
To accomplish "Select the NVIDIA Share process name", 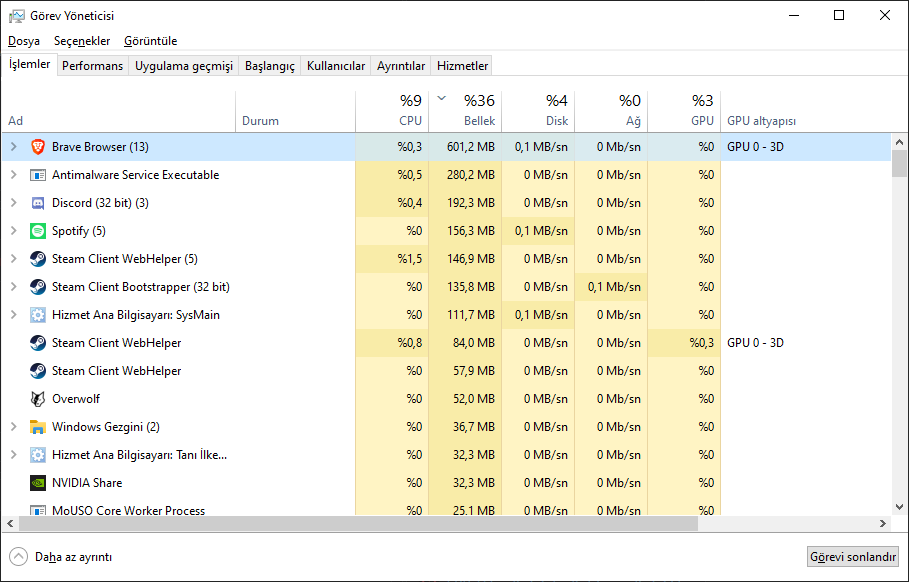I will click(x=87, y=482).
